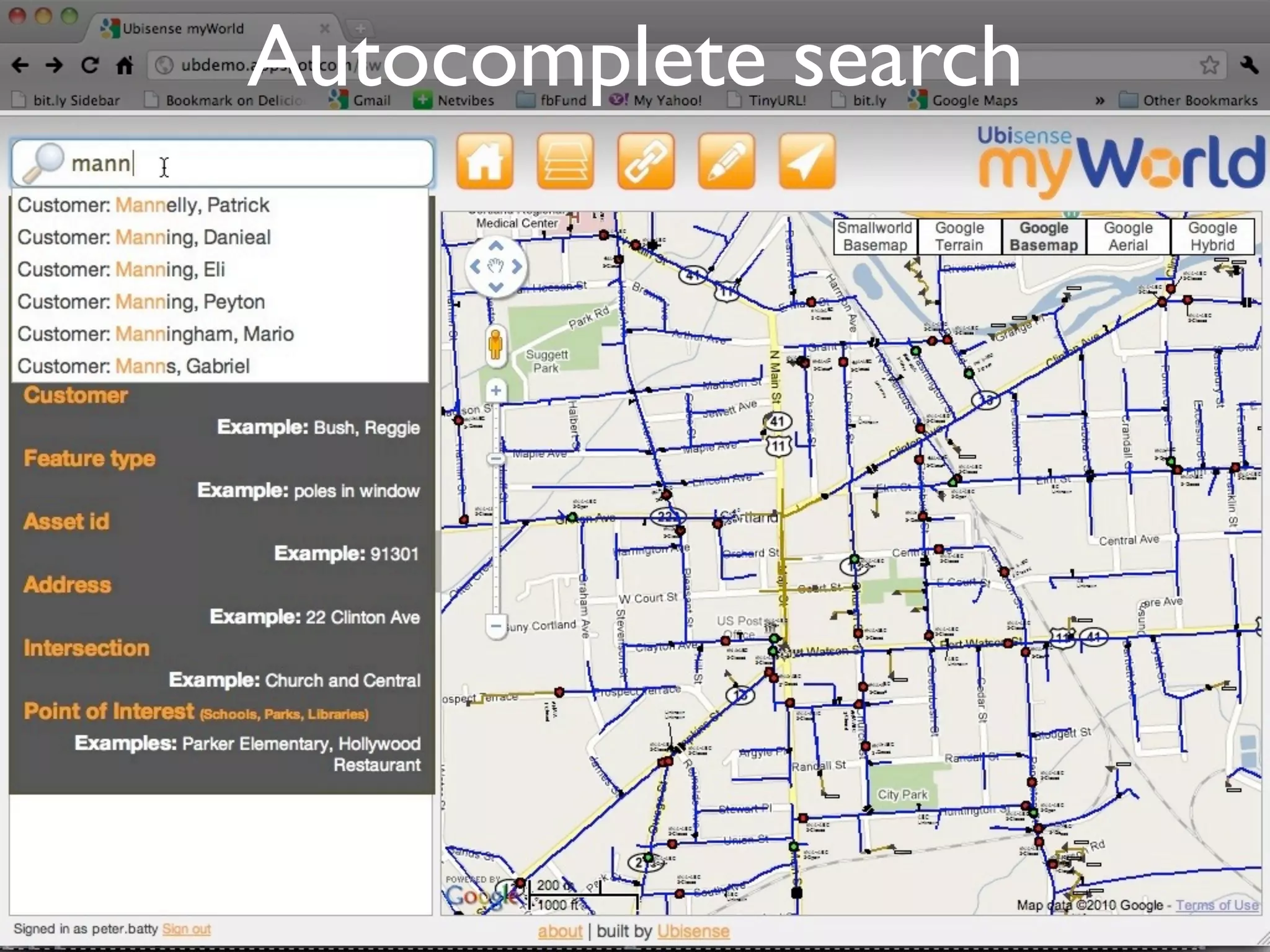
Task: Click the magnifying glass search icon
Action: point(43,164)
